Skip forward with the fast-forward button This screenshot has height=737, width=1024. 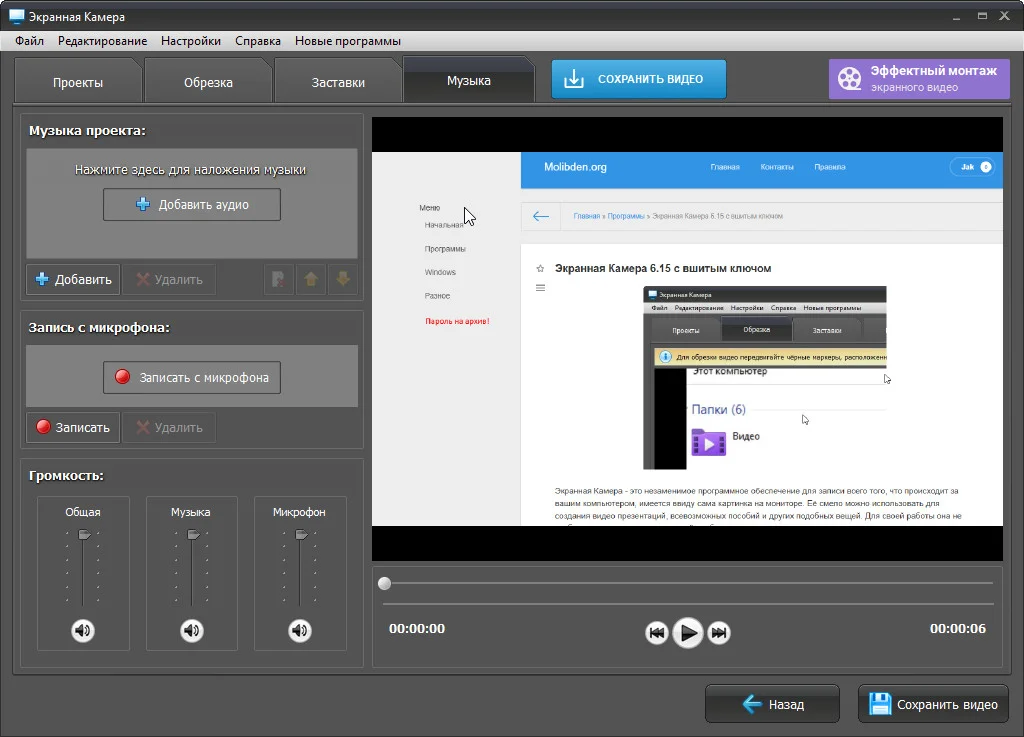(718, 633)
